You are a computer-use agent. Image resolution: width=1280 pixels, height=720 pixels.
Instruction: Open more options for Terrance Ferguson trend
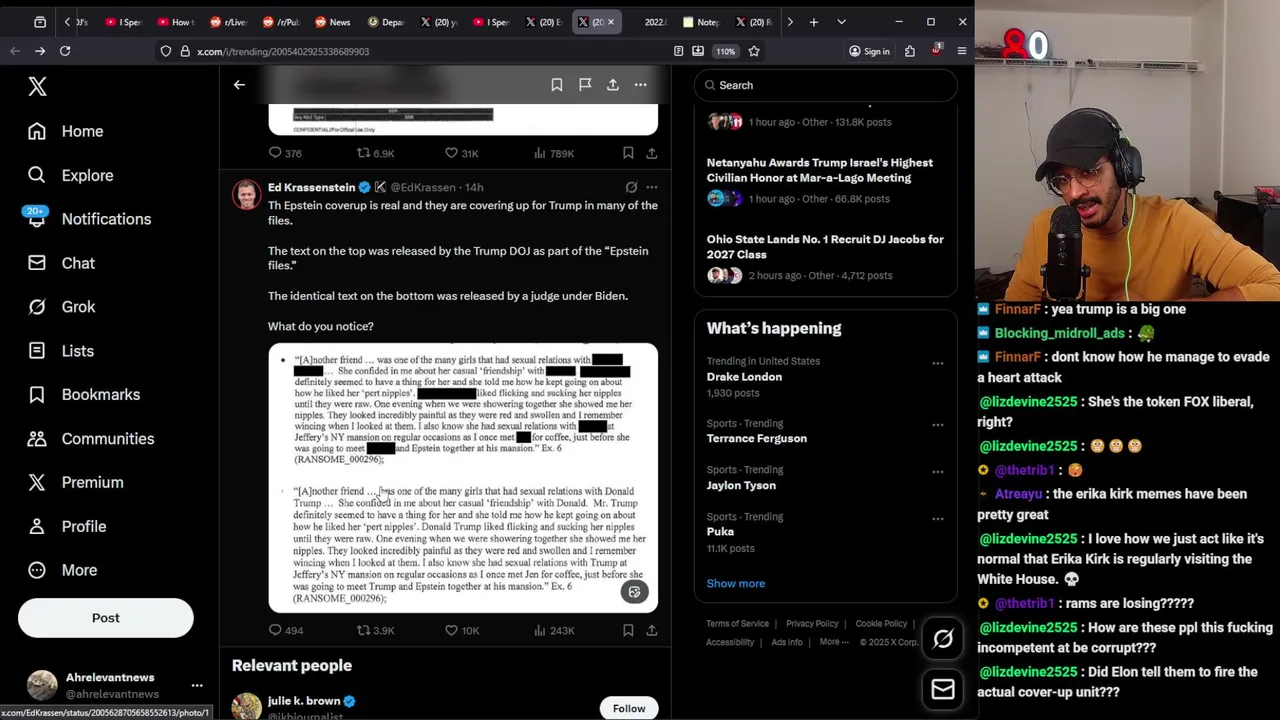click(937, 425)
